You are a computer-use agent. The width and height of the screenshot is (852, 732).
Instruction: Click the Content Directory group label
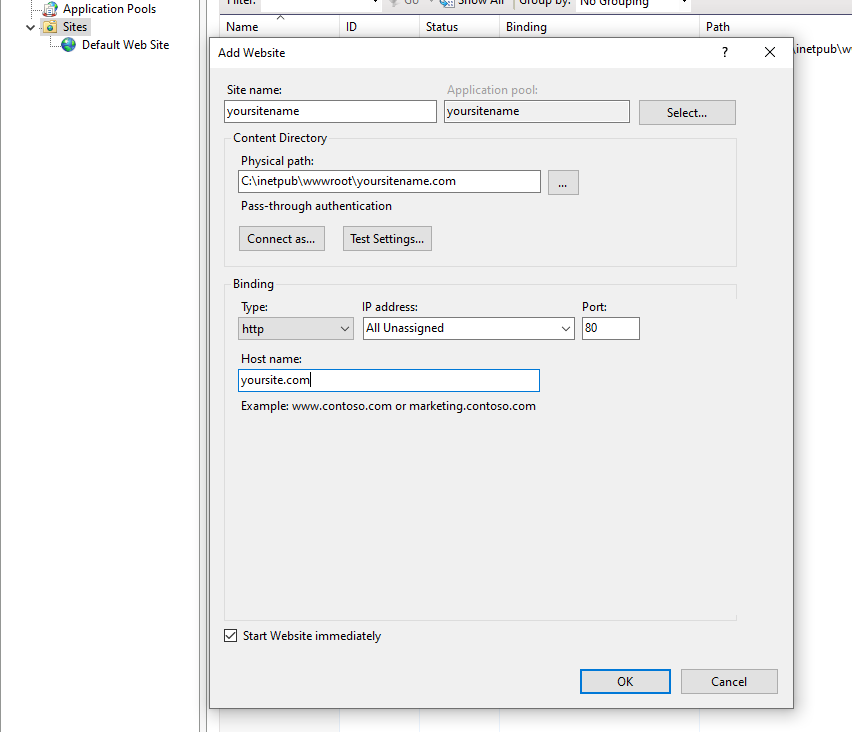[x=280, y=138]
